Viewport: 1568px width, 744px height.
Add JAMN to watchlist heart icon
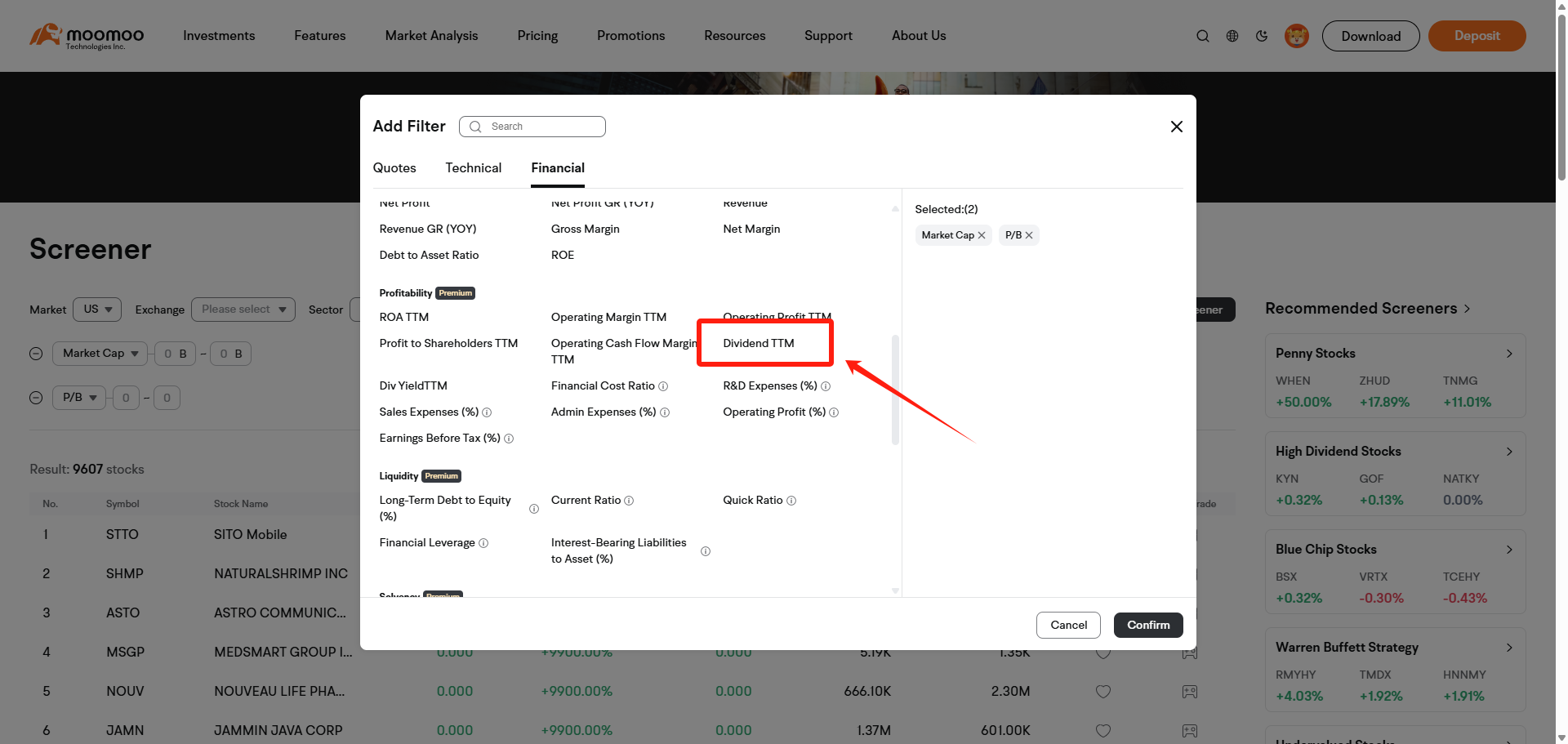tap(1103, 731)
